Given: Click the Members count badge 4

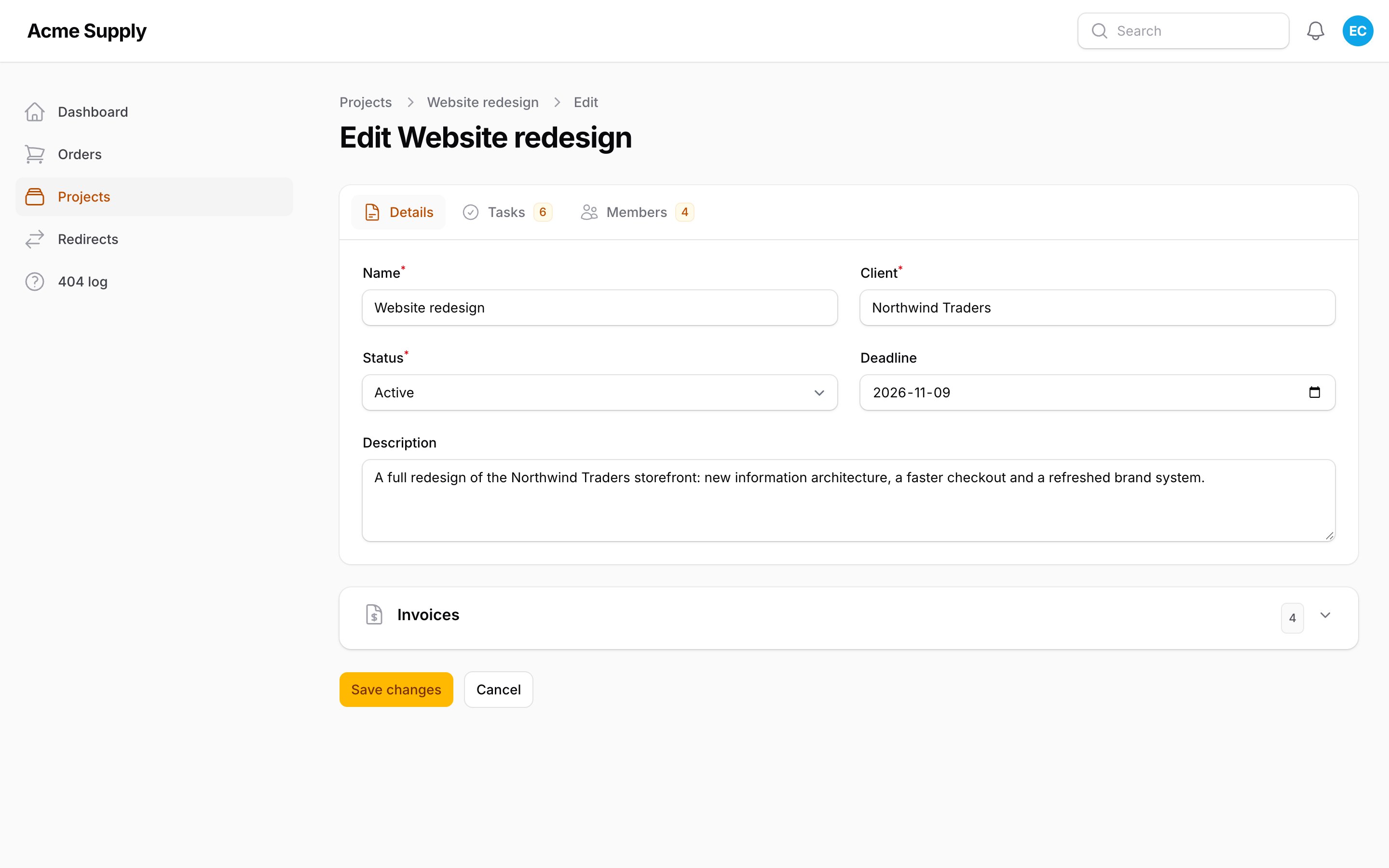Looking at the screenshot, I should (x=684, y=212).
